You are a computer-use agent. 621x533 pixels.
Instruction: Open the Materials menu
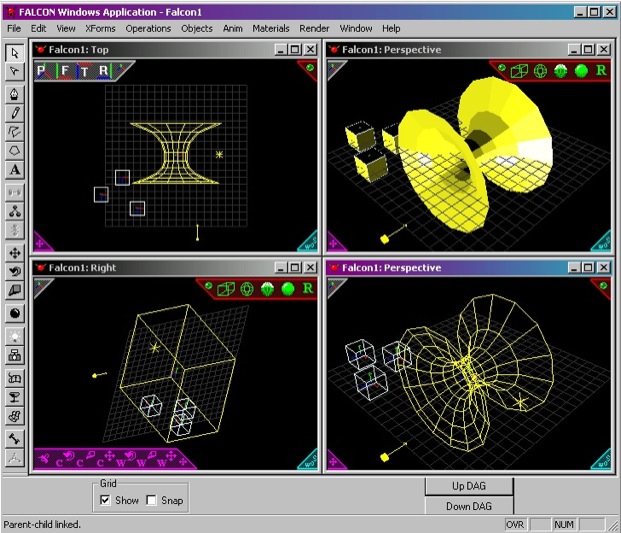pyautogui.click(x=271, y=29)
